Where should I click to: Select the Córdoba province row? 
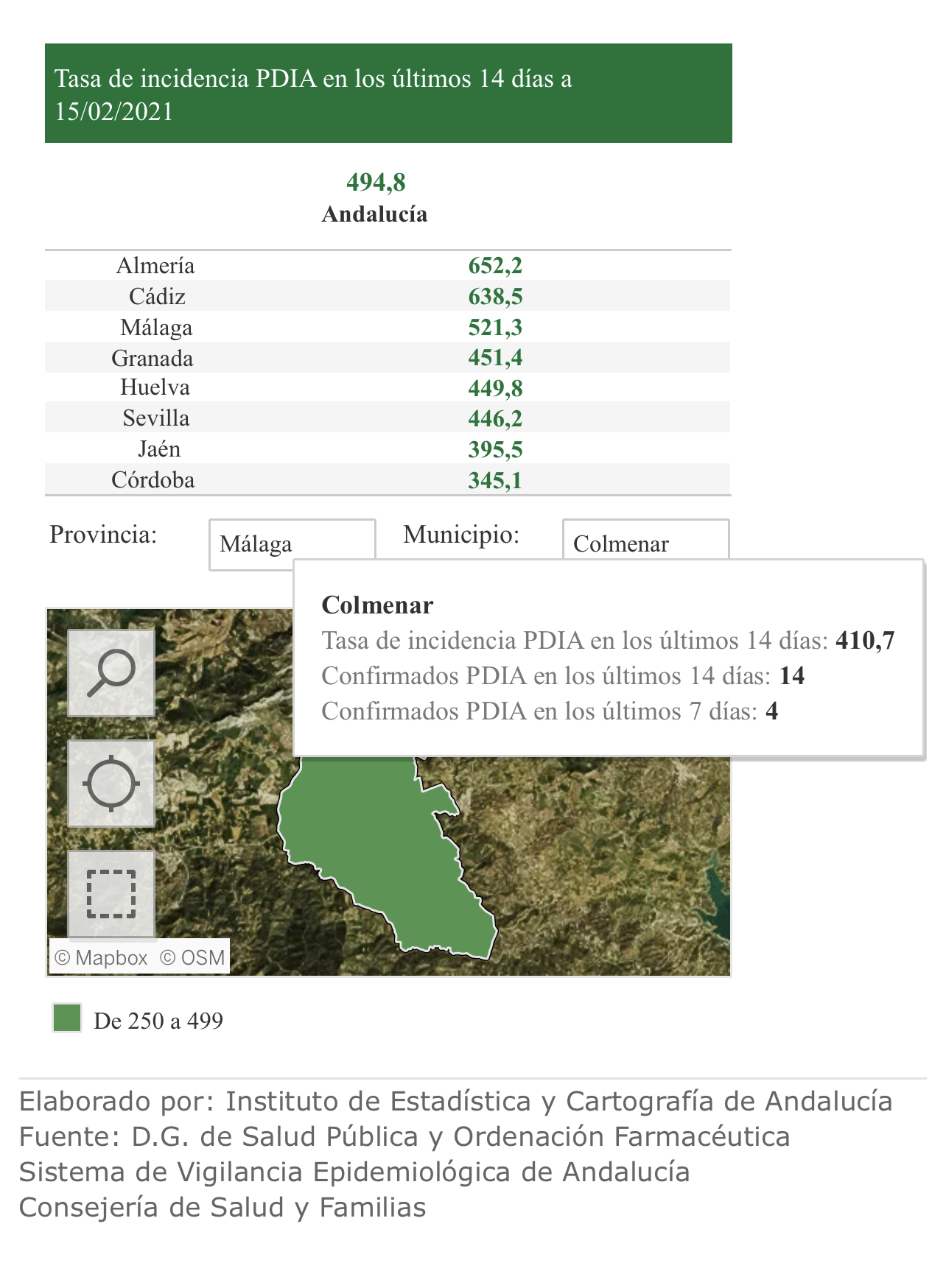pos(388,480)
